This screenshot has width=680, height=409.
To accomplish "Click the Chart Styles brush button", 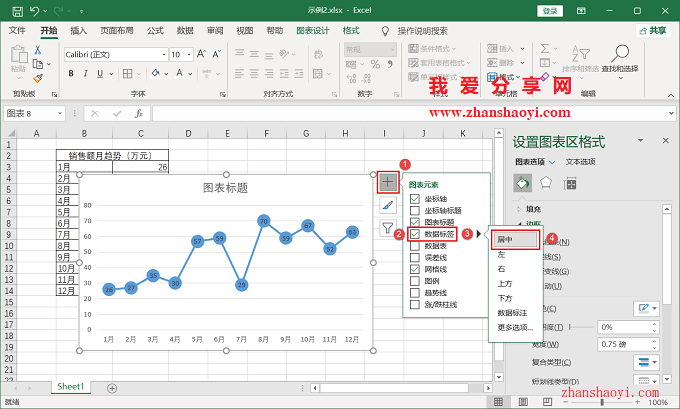I will 388,205.
